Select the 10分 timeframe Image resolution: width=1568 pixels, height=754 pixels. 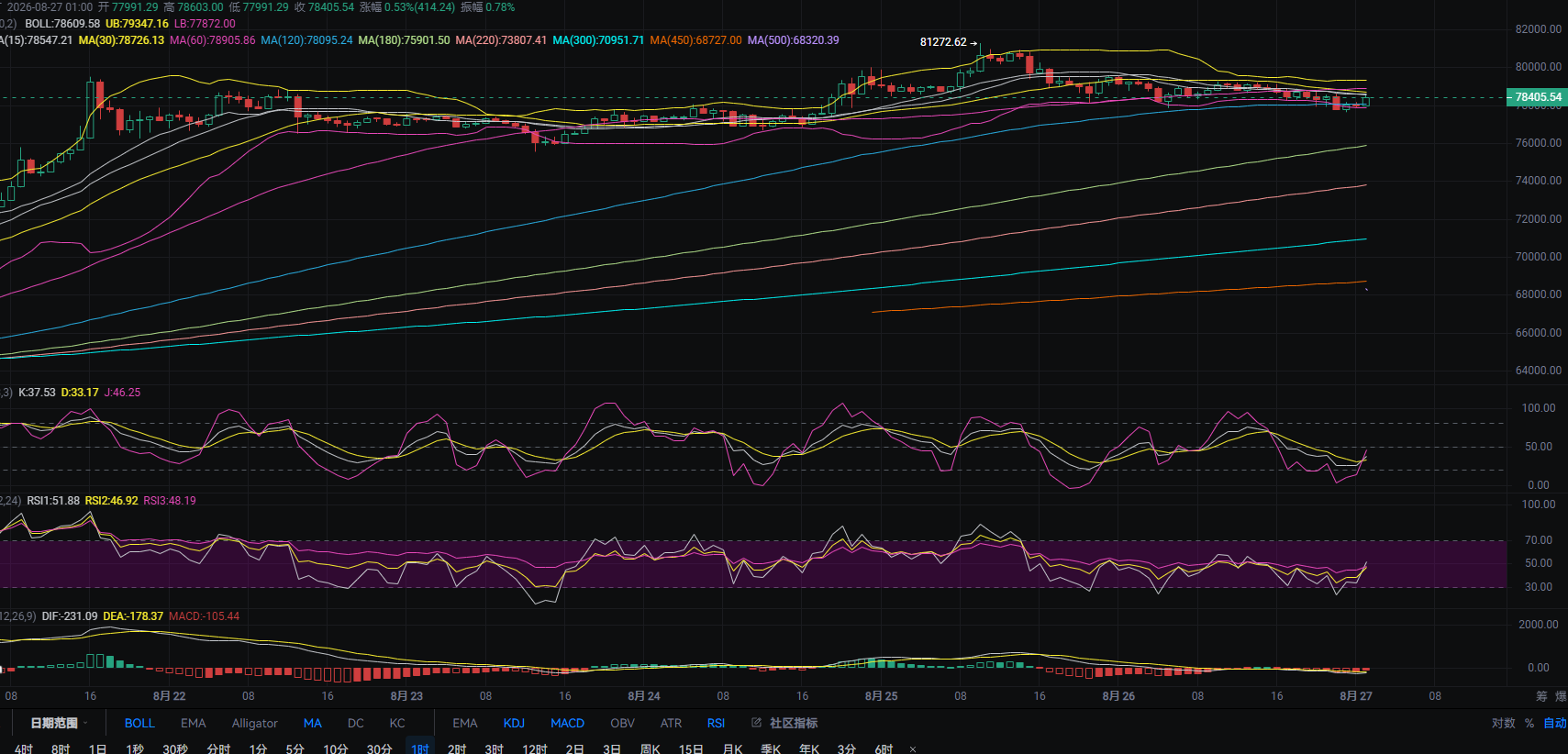click(x=335, y=748)
